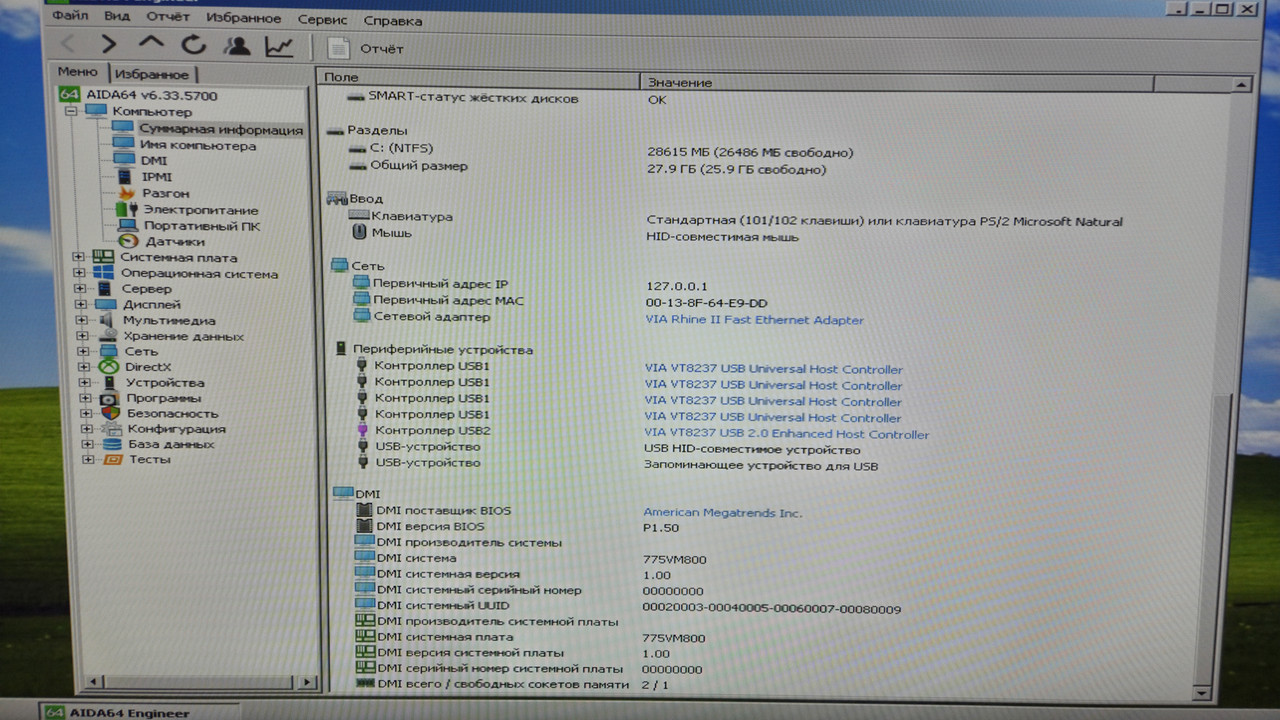Click the Конфигурация tree item icon
Viewport: 1280px width, 720px height.
click(x=110, y=429)
